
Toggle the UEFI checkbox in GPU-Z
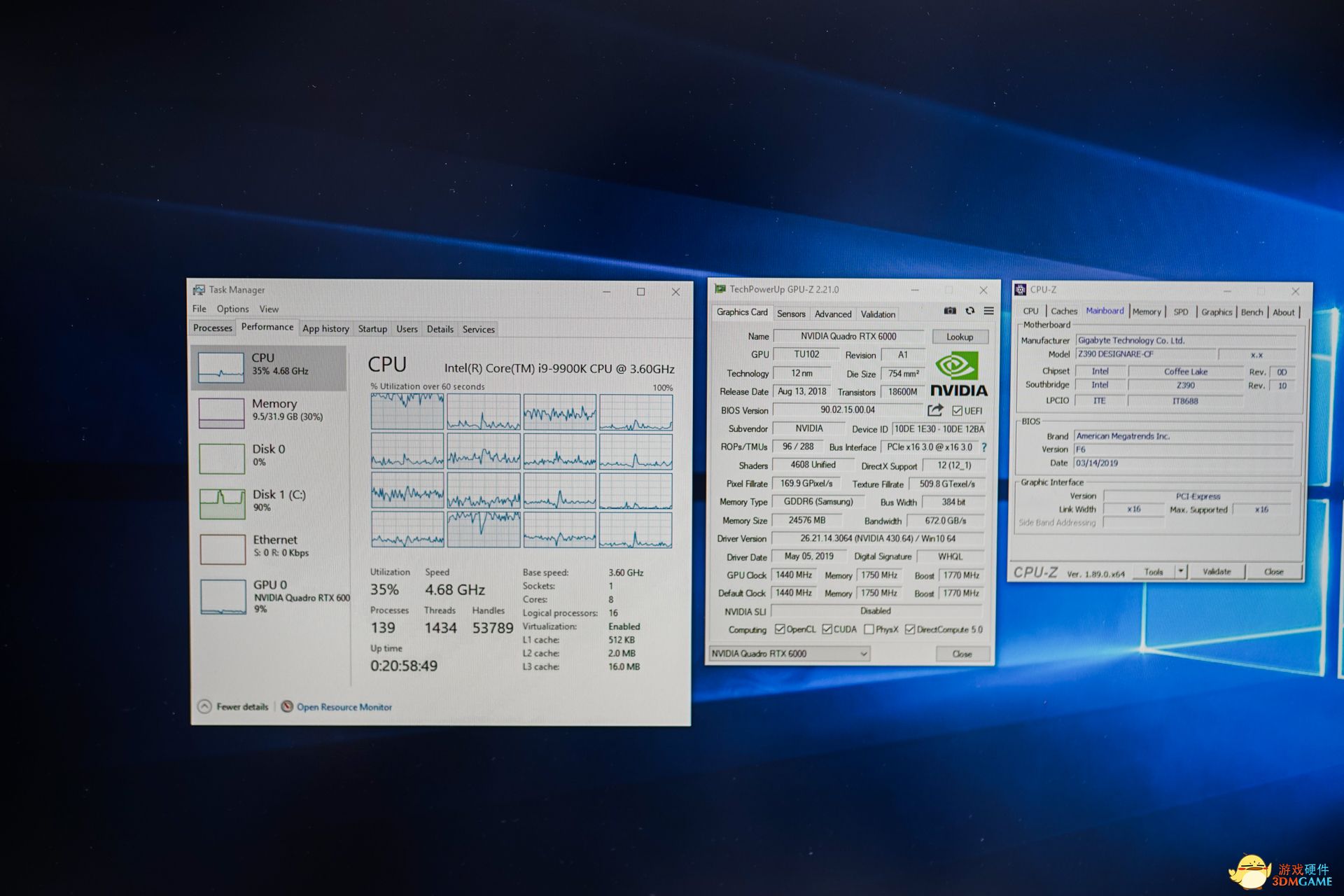tap(957, 411)
